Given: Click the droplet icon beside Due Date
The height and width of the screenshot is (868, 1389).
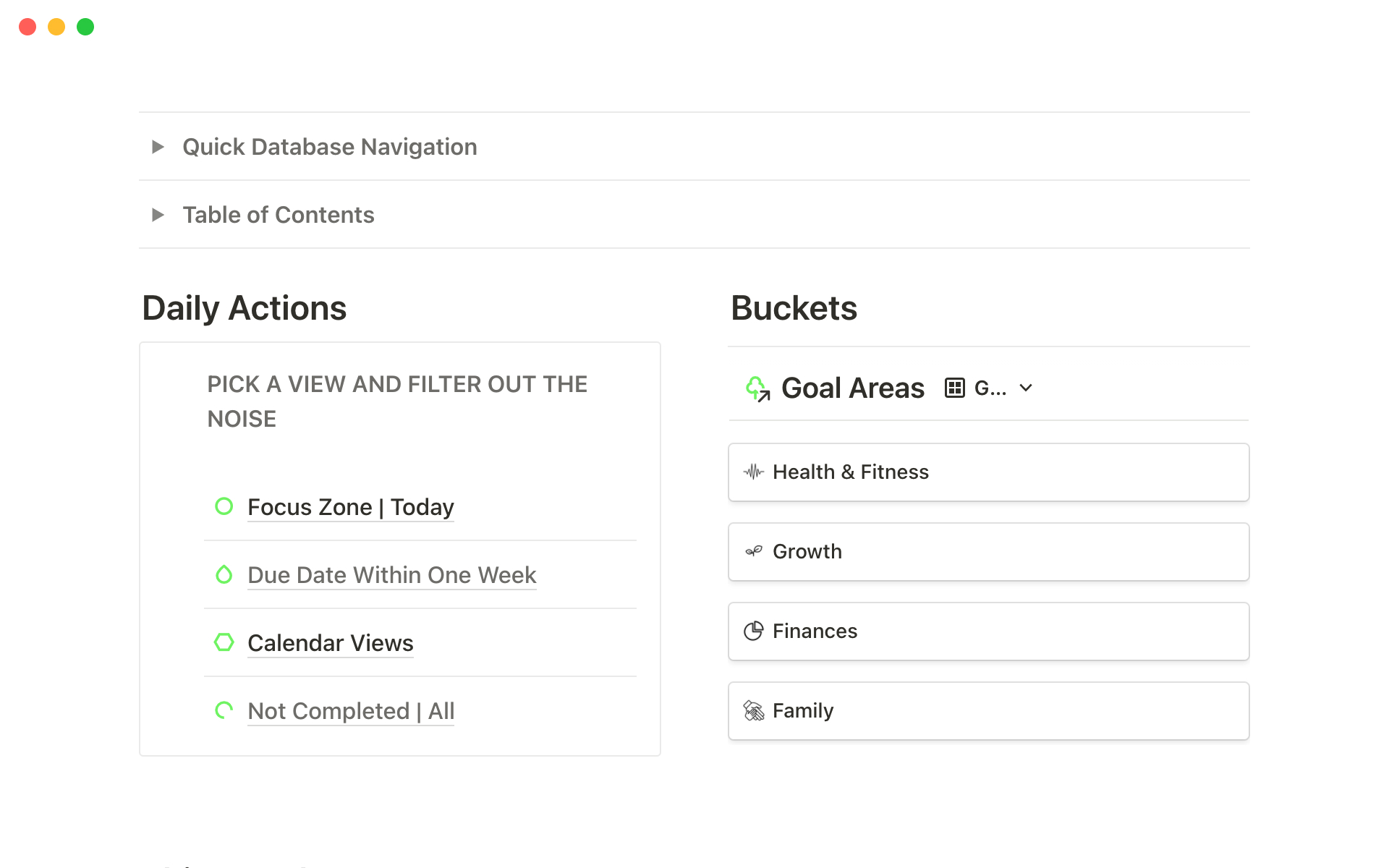Looking at the screenshot, I should click(x=224, y=575).
